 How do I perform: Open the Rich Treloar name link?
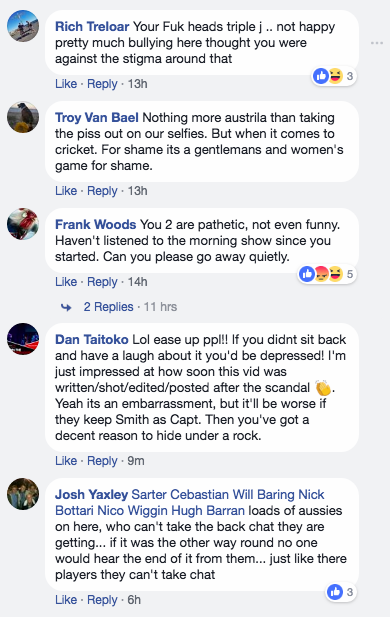(92, 26)
